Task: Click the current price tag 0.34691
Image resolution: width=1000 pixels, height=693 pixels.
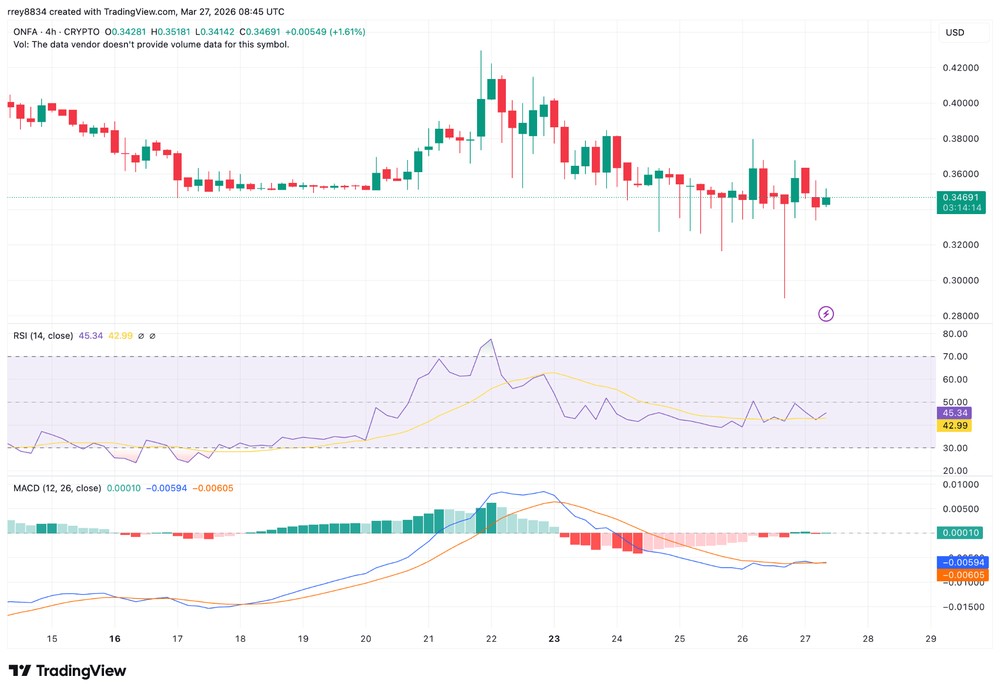Action: coord(960,198)
